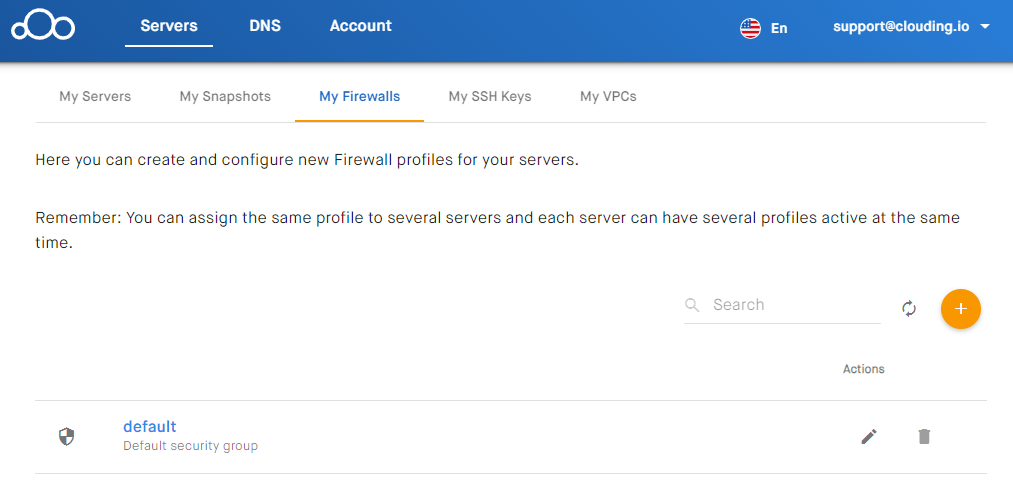Image resolution: width=1013 pixels, height=482 pixels.
Task: Select the My Firewalls tab
Action: click(x=359, y=97)
